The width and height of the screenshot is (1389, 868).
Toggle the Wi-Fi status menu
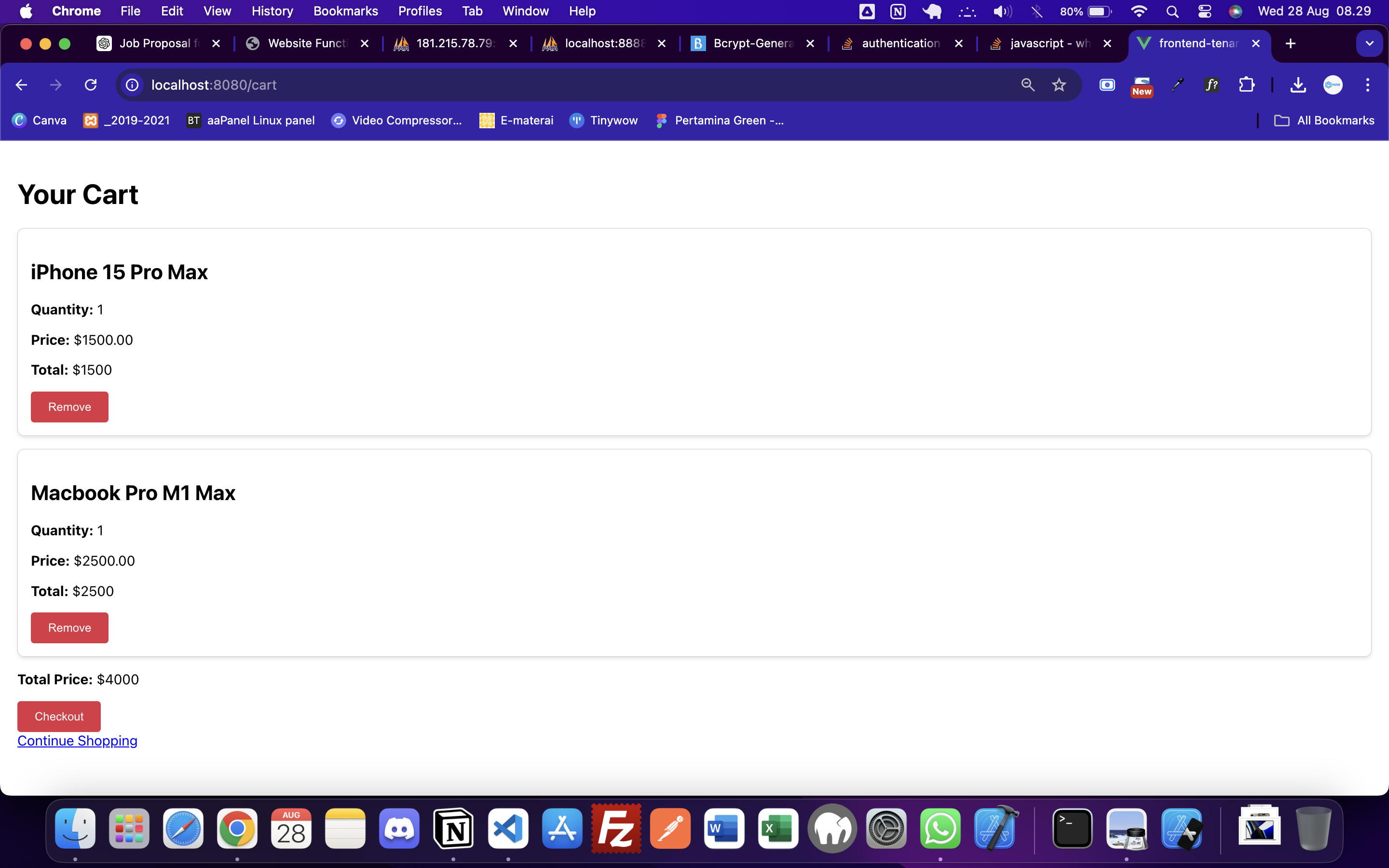(1138, 12)
